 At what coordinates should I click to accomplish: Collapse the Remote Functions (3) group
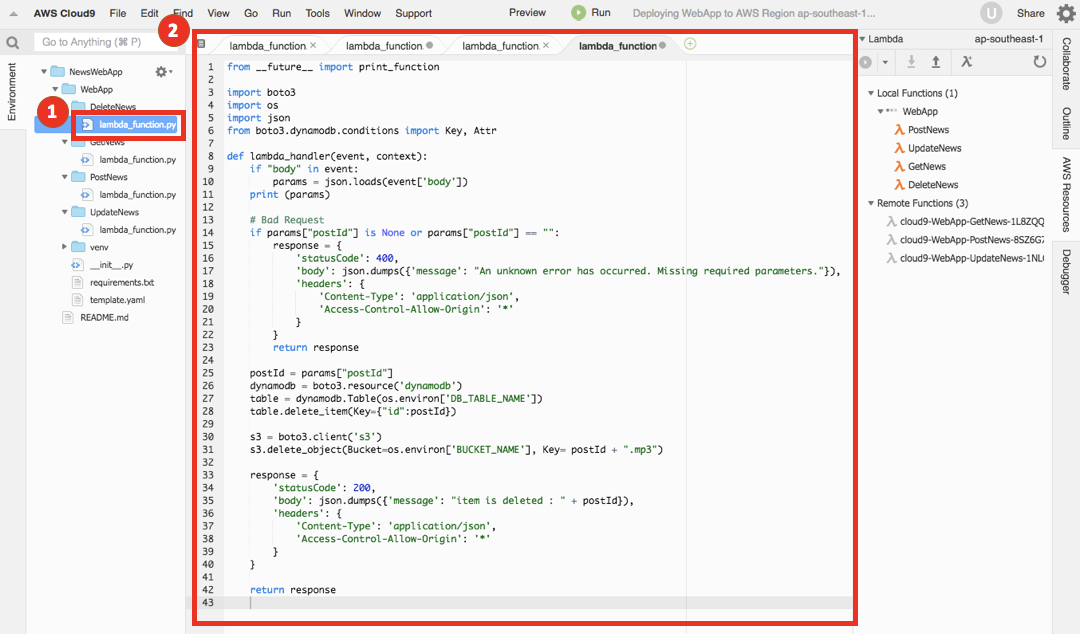[871, 203]
